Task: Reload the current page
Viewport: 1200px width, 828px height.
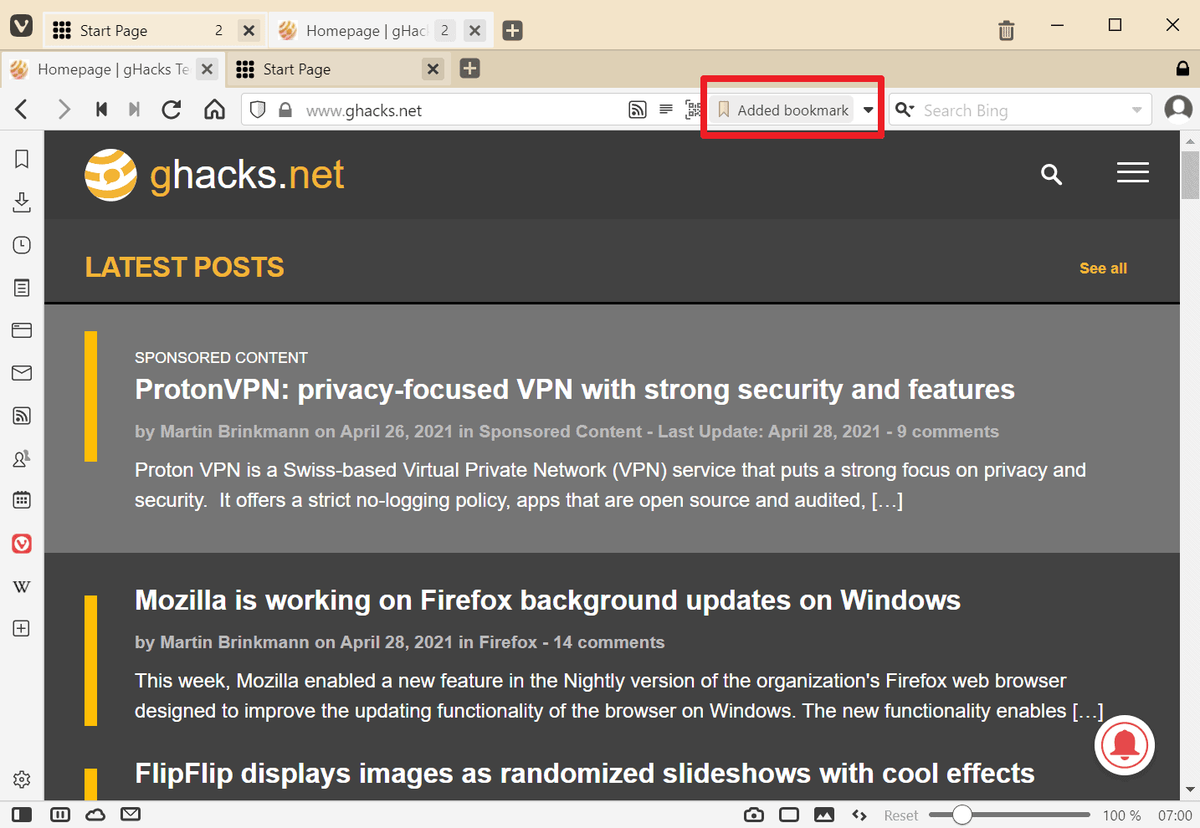Action: click(x=171, y=110)
